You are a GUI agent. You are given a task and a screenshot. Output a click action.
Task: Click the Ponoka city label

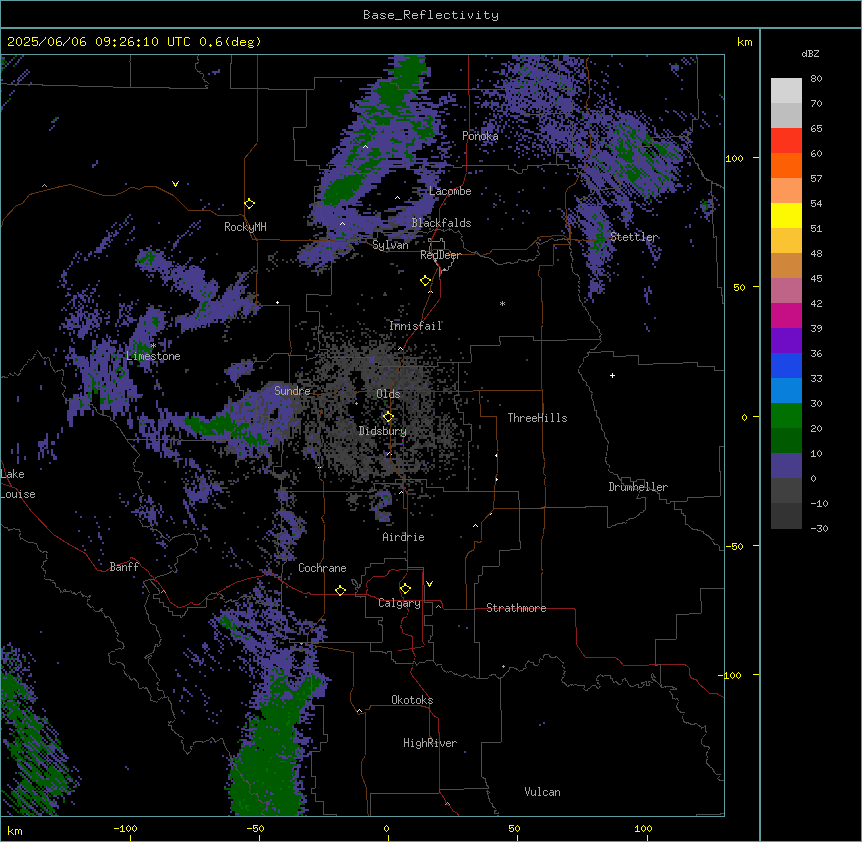480,136
